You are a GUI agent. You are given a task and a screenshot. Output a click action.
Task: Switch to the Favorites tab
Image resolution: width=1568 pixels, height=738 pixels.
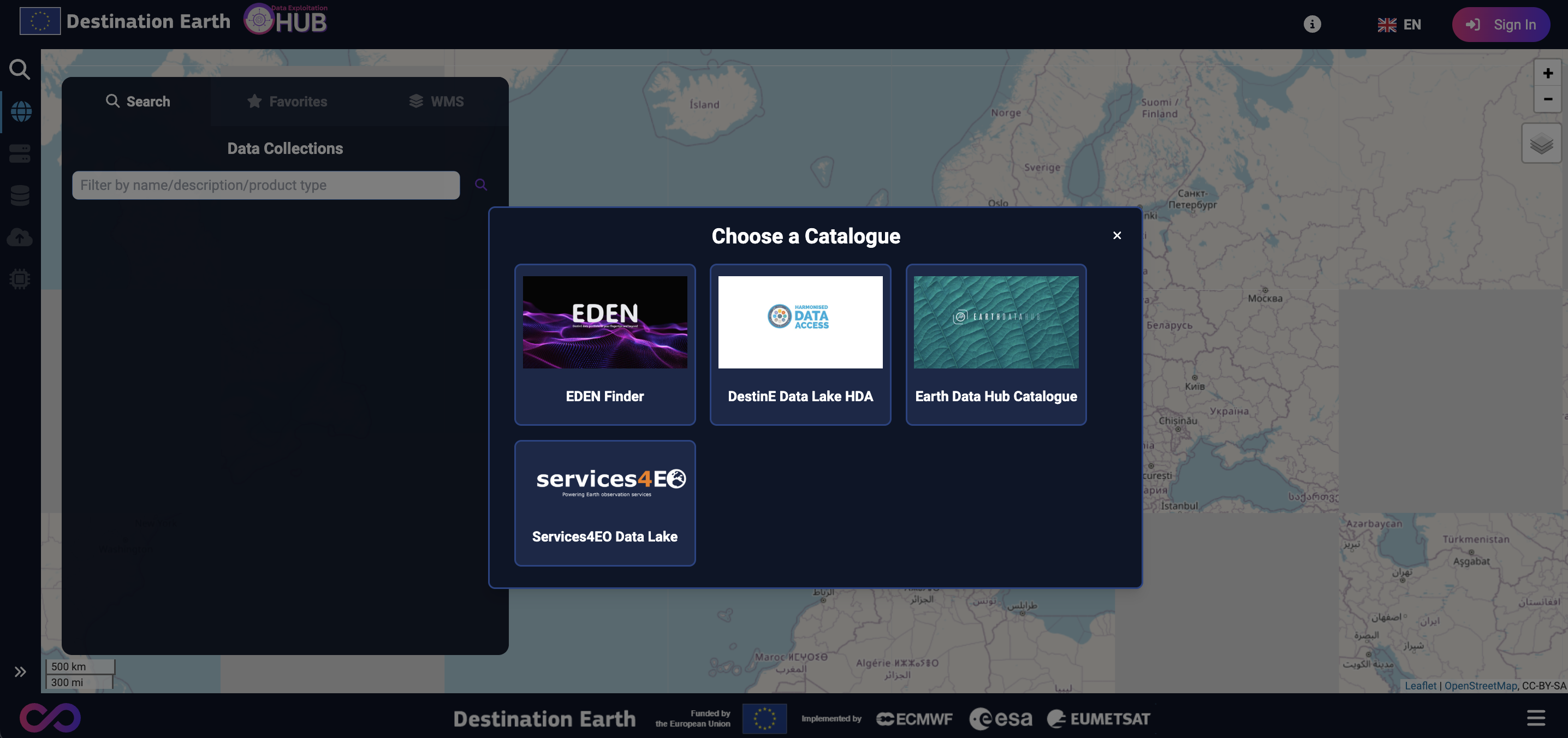click(287, 102)
